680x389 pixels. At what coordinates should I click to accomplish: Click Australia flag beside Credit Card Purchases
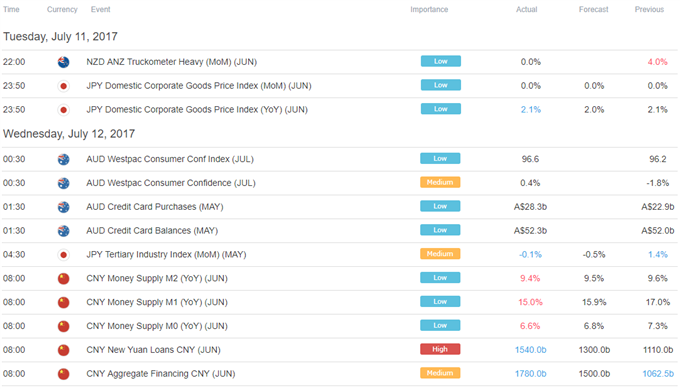pos(63,207)
